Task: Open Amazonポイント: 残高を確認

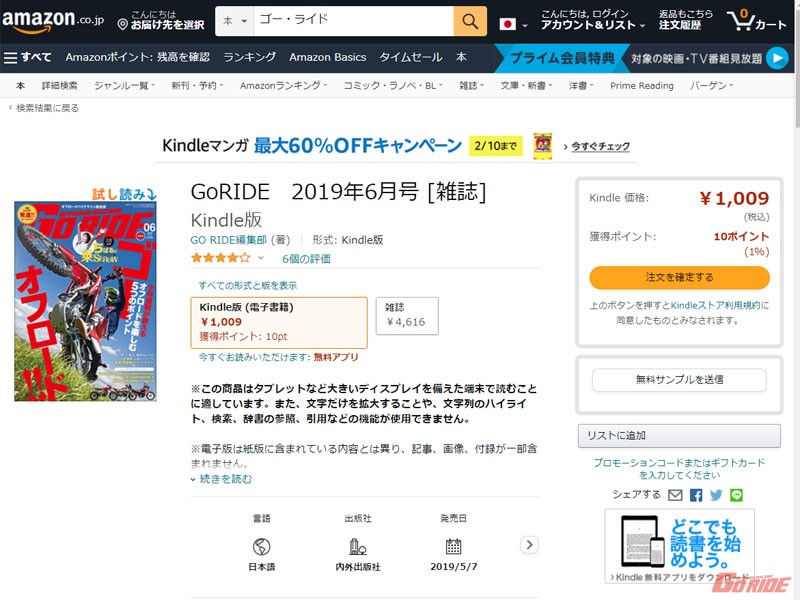Action: coord(138,57)
